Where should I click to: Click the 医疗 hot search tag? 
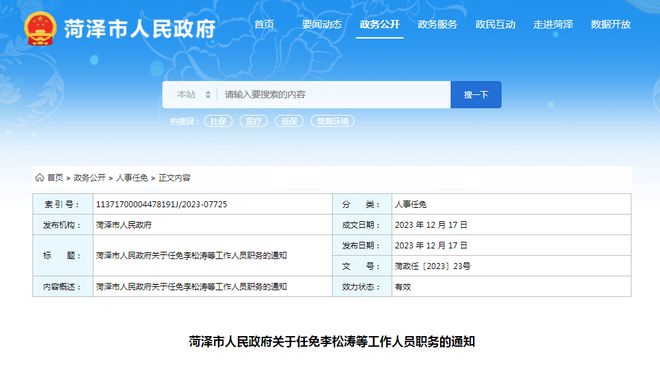(x=253, y=121)
